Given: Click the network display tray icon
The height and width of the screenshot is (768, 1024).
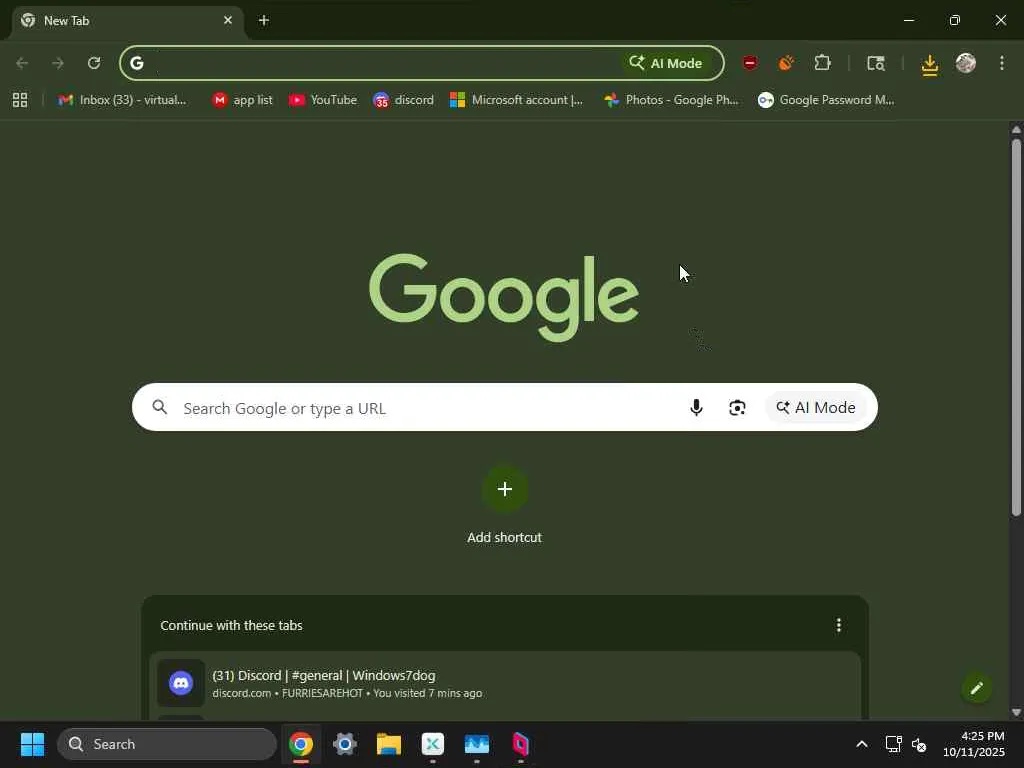Looking at the screenshot, I should point(893,744).
